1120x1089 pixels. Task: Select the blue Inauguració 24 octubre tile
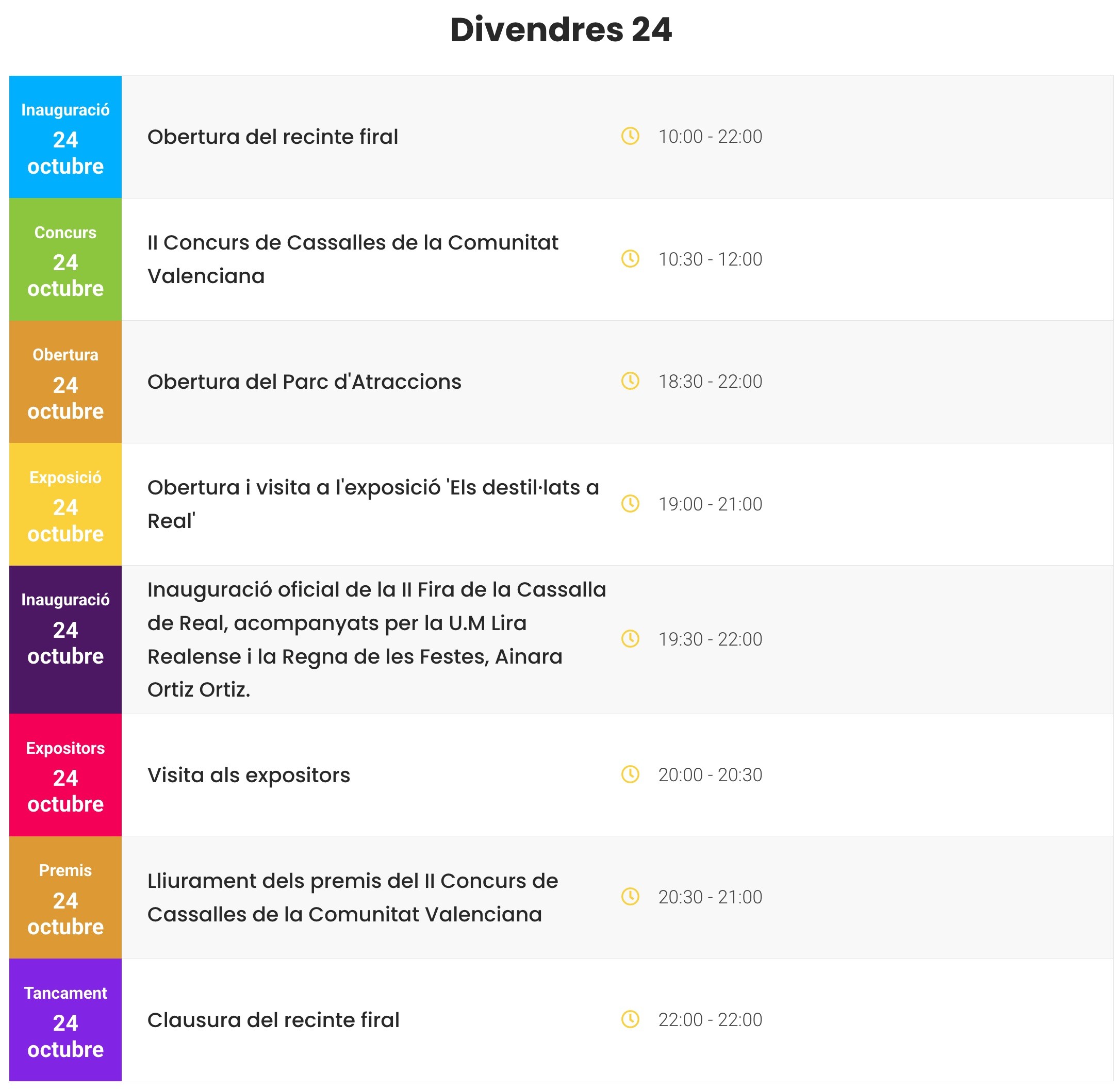[x=65, y=137]
